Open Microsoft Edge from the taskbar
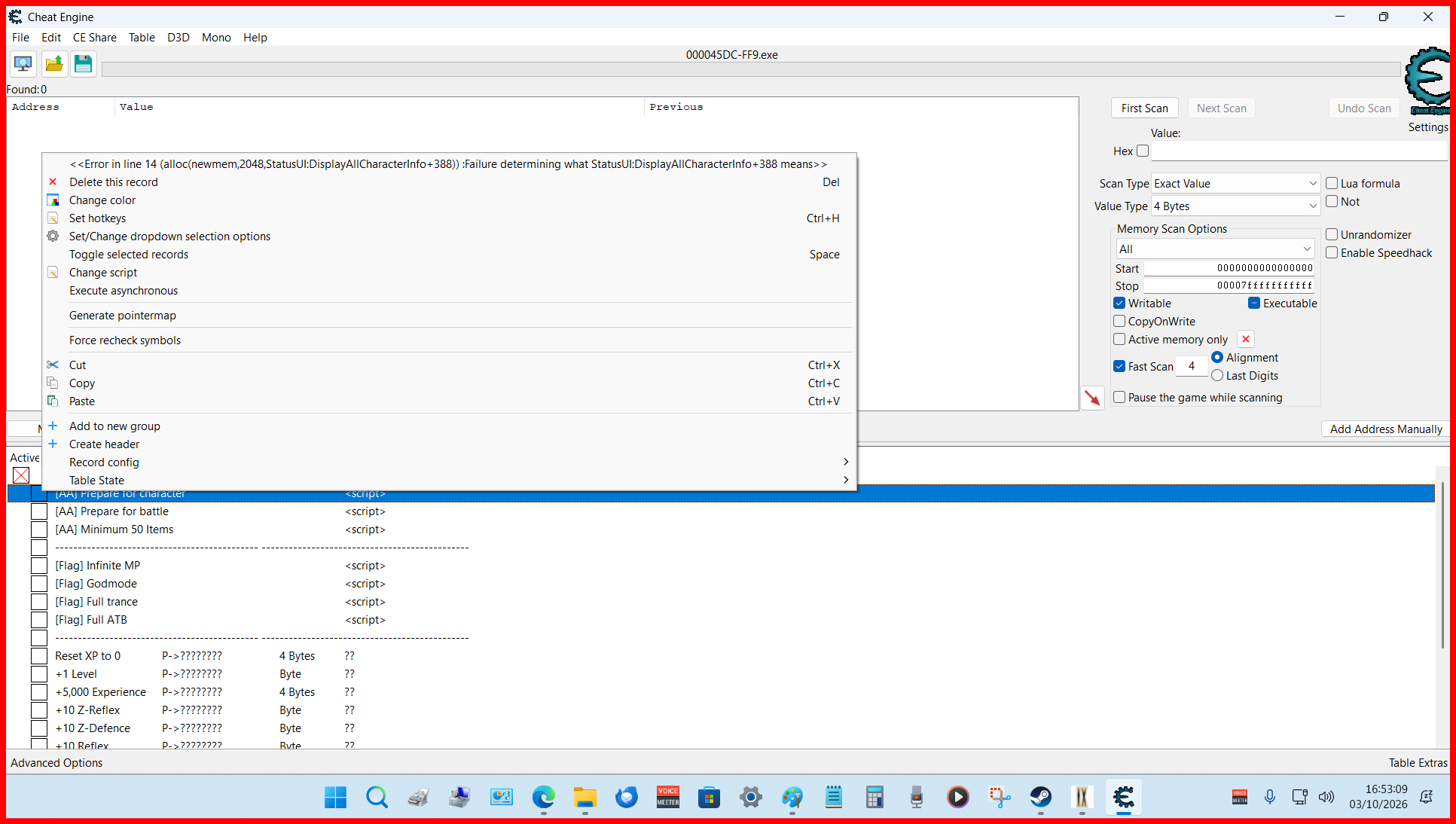The height and width of the screenshot is (824, 1456). 543,797
